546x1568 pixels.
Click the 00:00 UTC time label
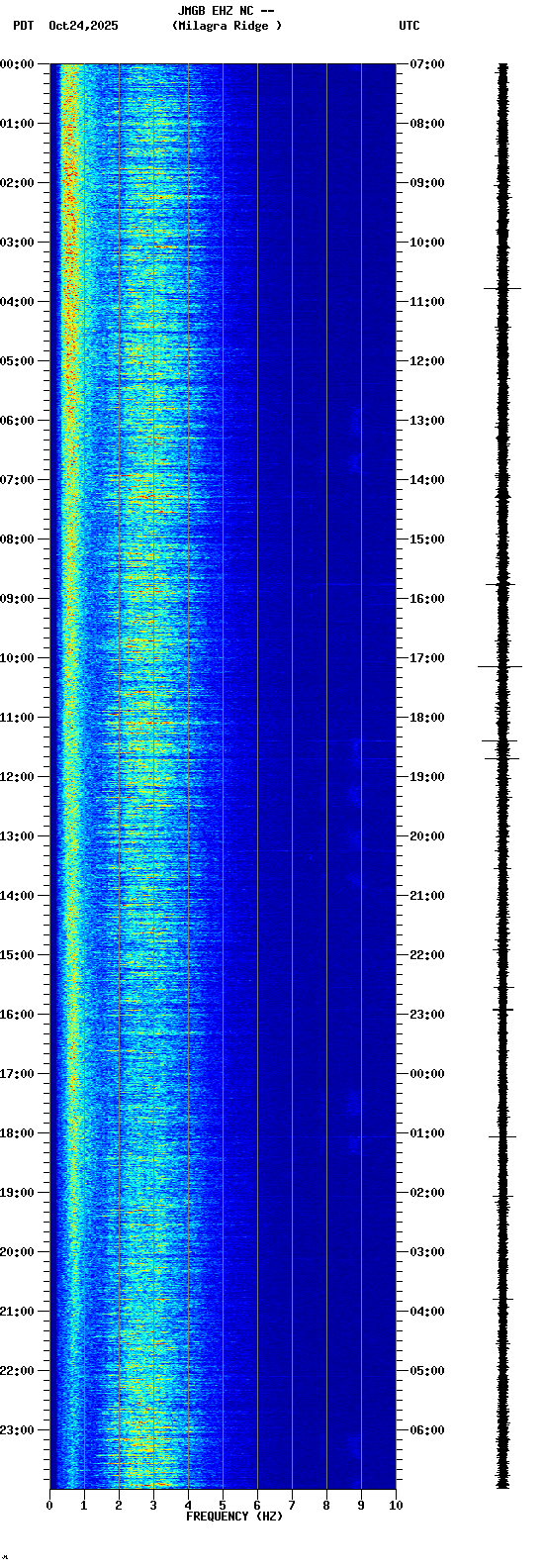427,1074
